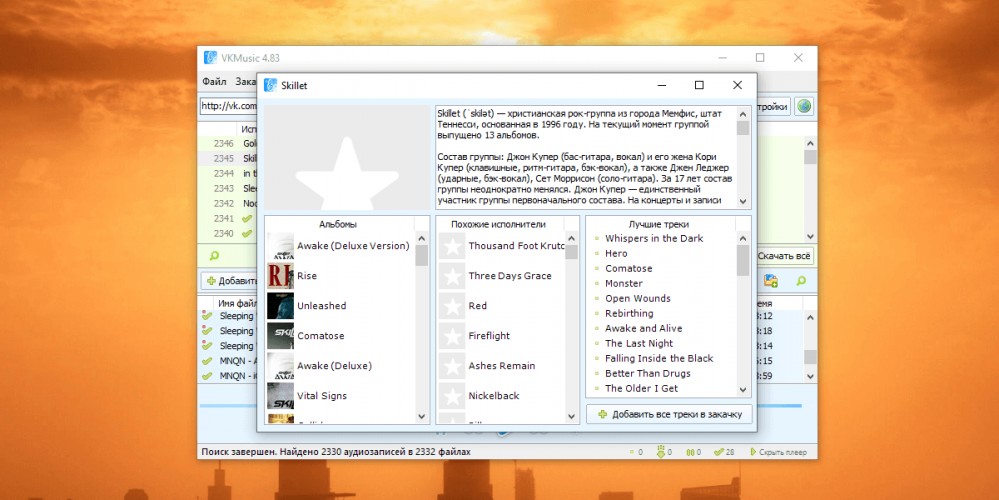Click the status icon of the 3:12 download row

click(206, 315)
